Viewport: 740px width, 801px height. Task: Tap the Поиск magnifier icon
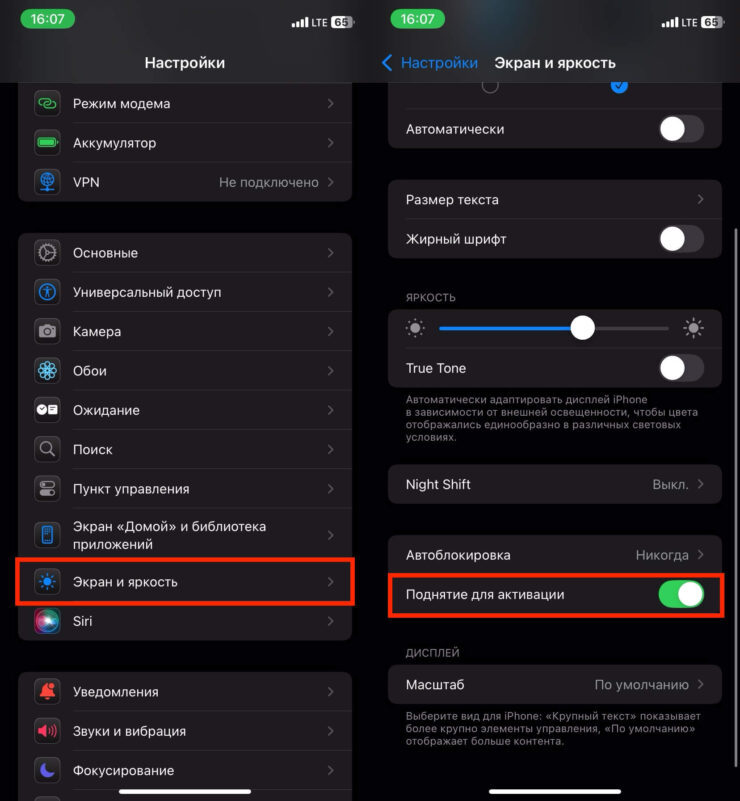(x=47, y=450)
